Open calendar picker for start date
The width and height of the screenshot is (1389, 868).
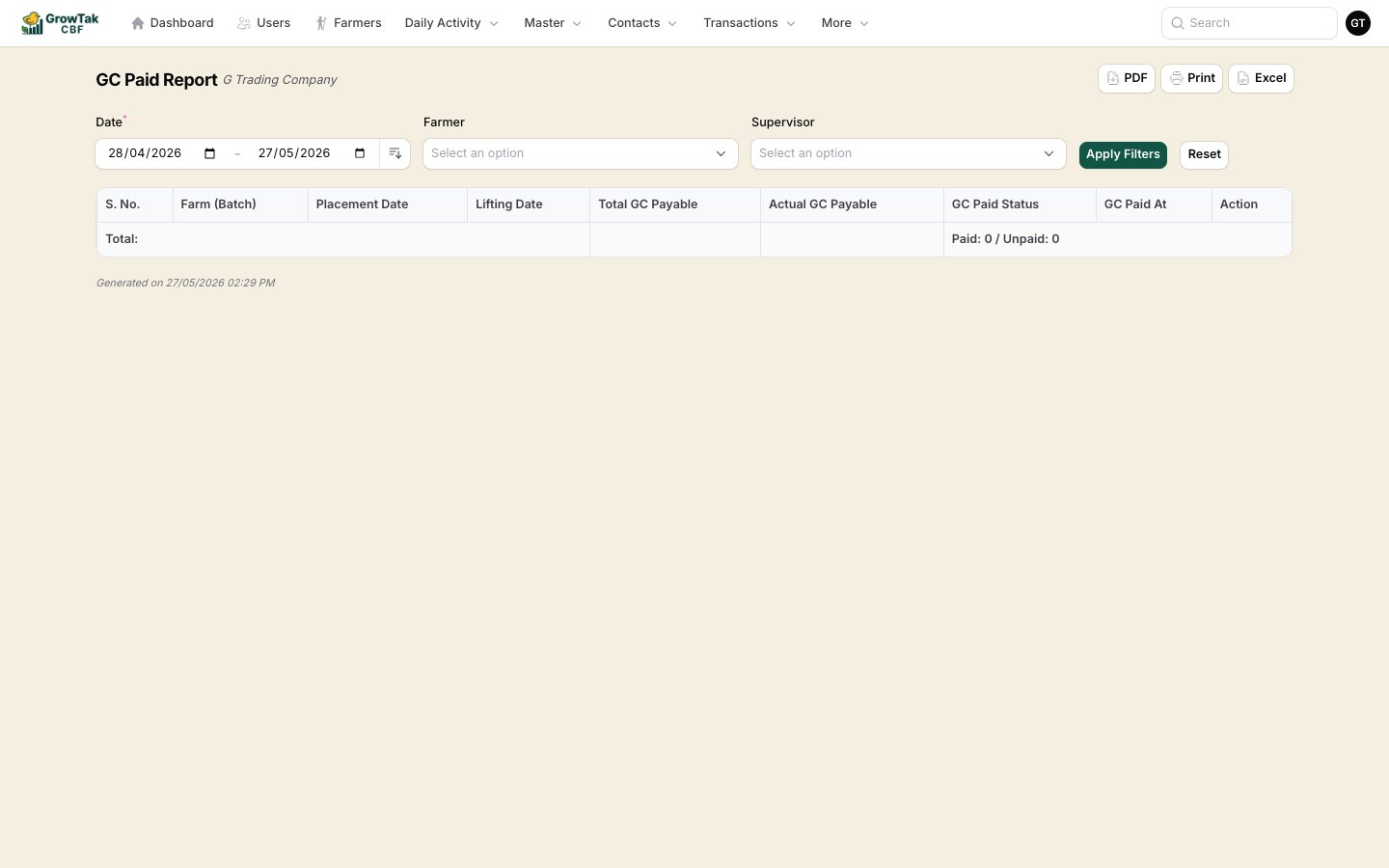pos(210,153)
